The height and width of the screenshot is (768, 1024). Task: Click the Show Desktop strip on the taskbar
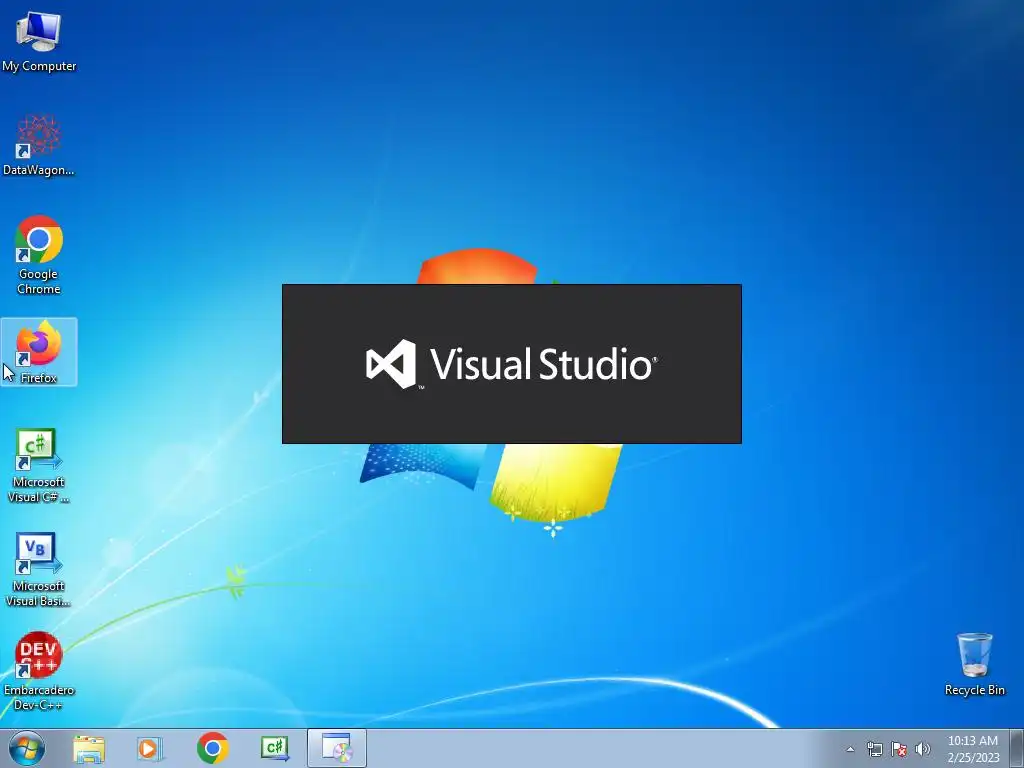[1017, 748]
